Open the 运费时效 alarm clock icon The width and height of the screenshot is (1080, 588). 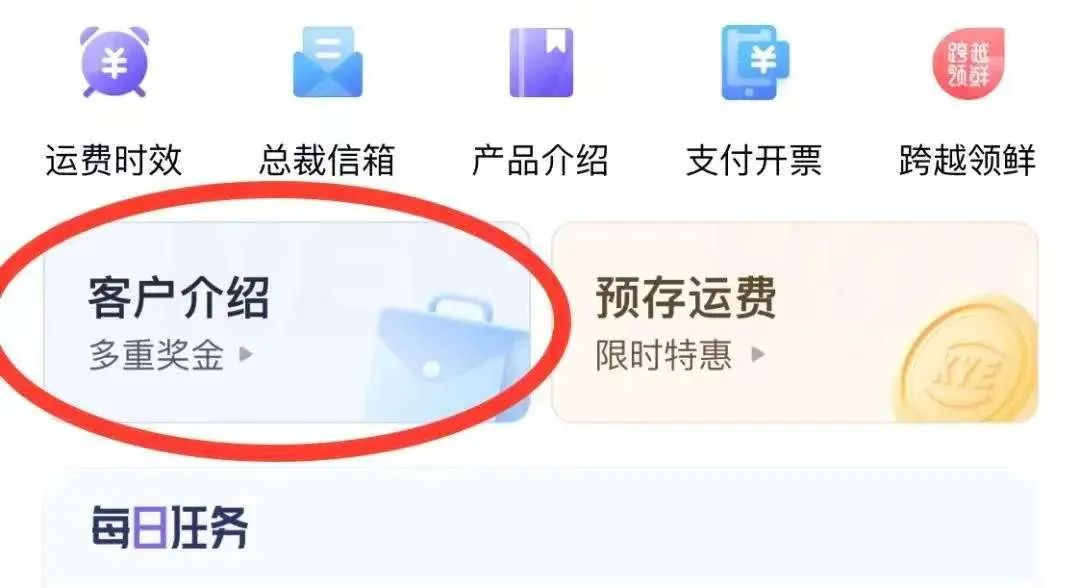114,62
